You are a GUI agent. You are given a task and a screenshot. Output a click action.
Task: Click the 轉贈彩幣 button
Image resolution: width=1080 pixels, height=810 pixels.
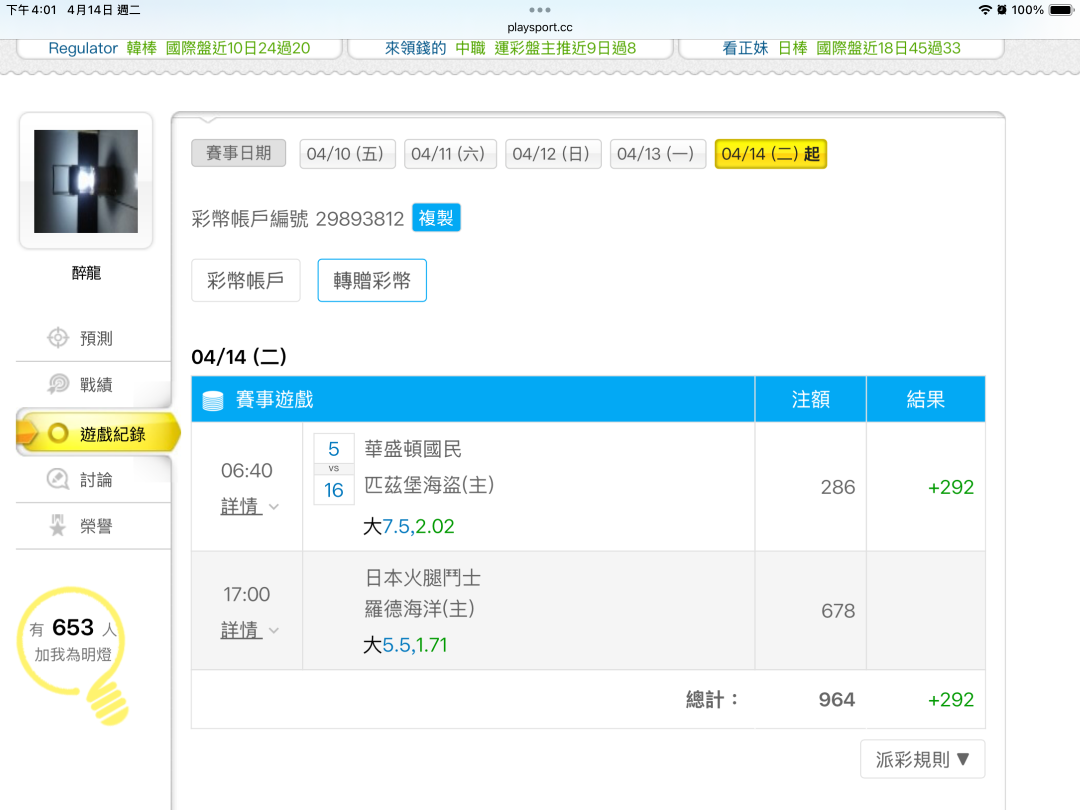(x=372, y=281)
